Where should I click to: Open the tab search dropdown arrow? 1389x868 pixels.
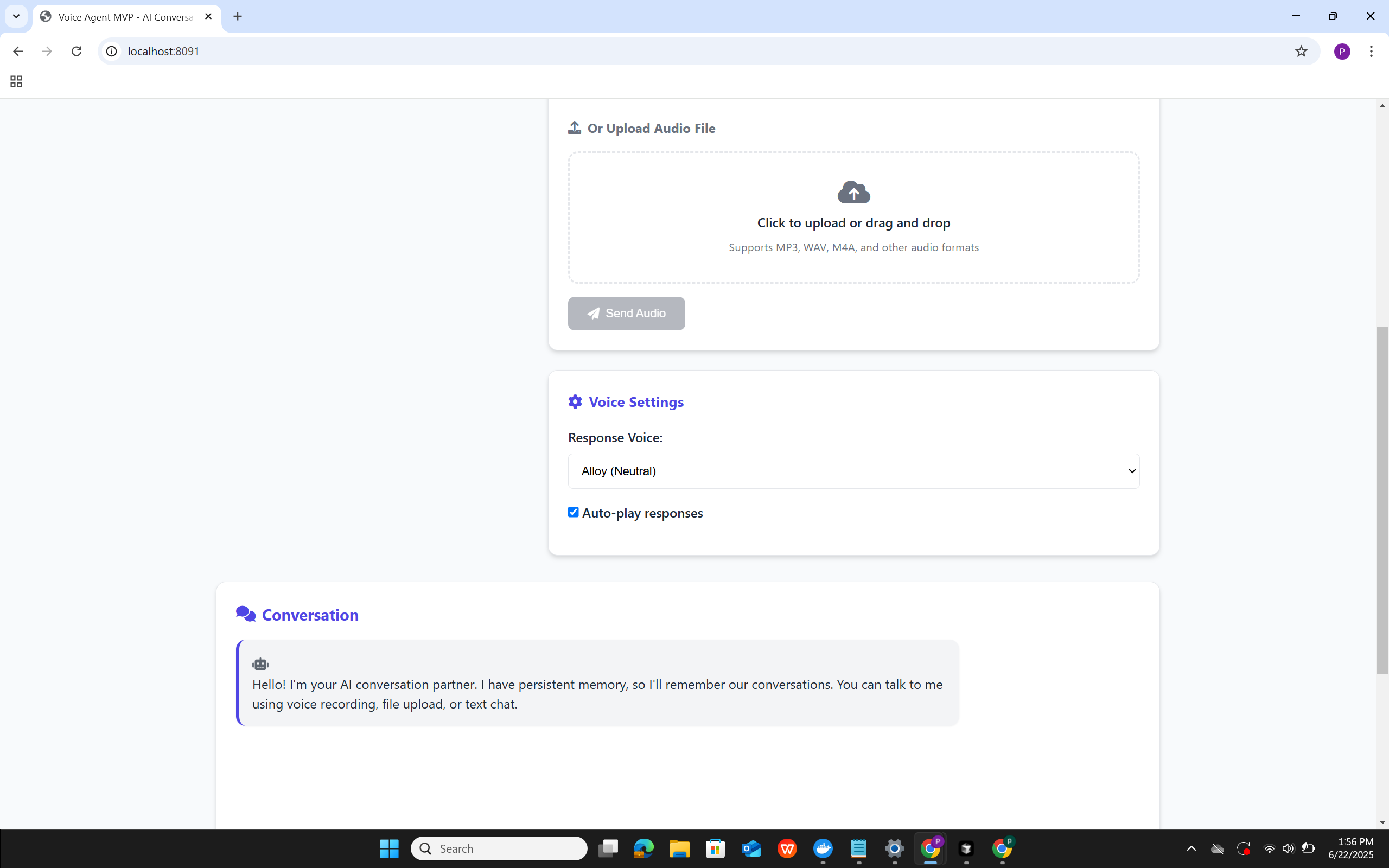(16, 16)
